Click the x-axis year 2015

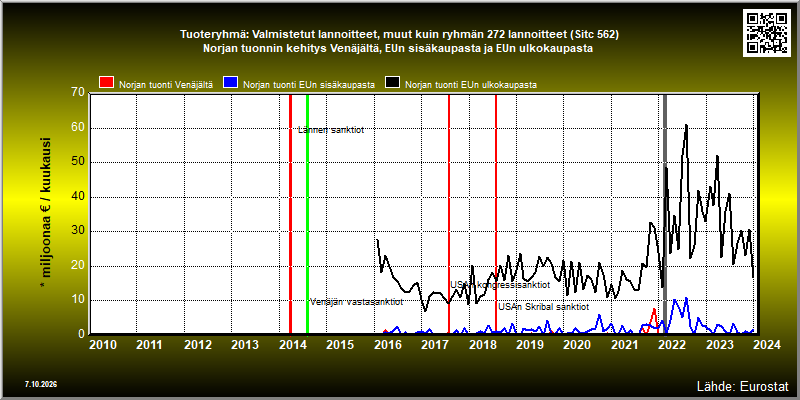click(x=340, y=345)
